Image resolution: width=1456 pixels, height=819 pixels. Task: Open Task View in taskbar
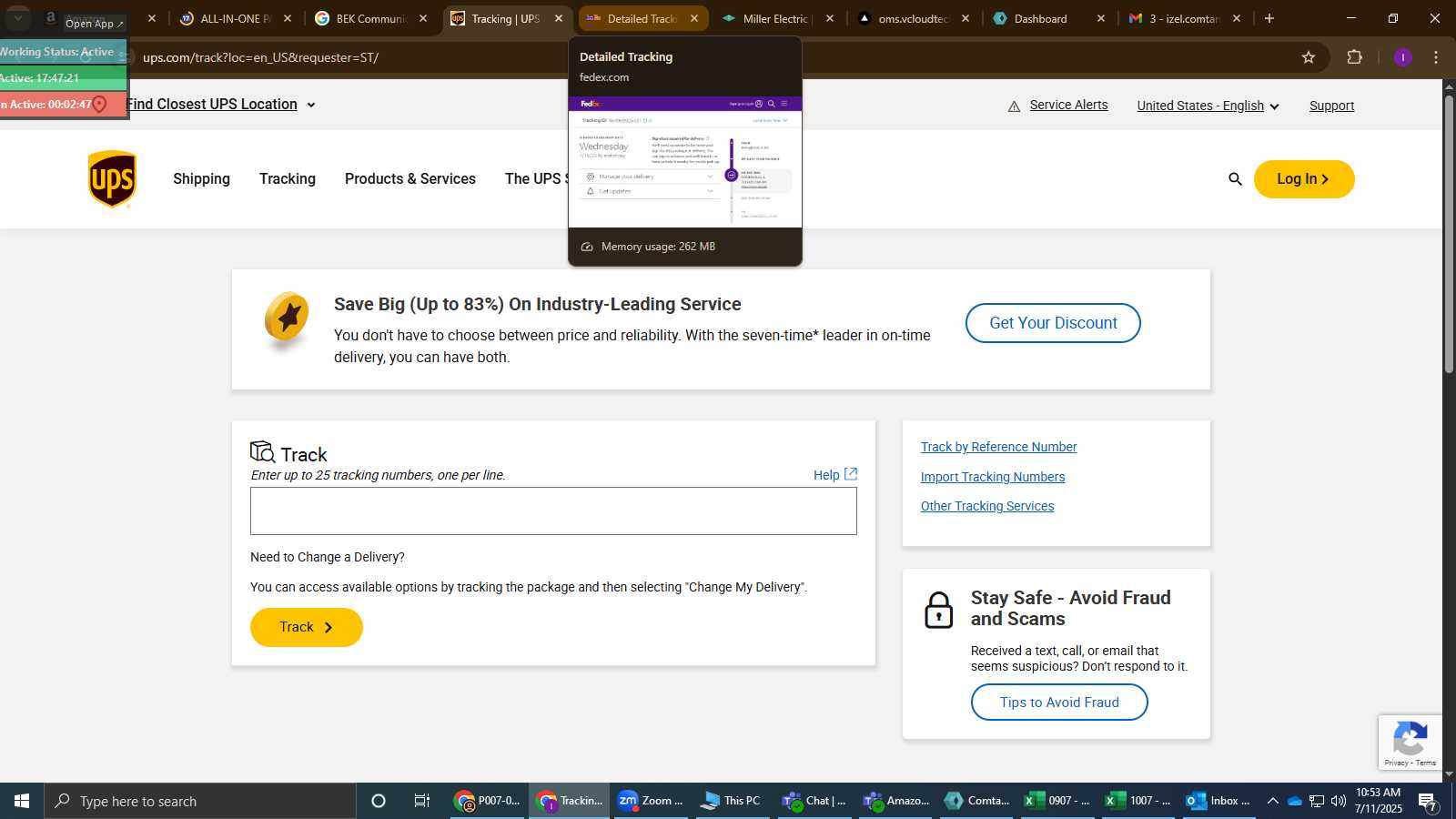point(422,801)
